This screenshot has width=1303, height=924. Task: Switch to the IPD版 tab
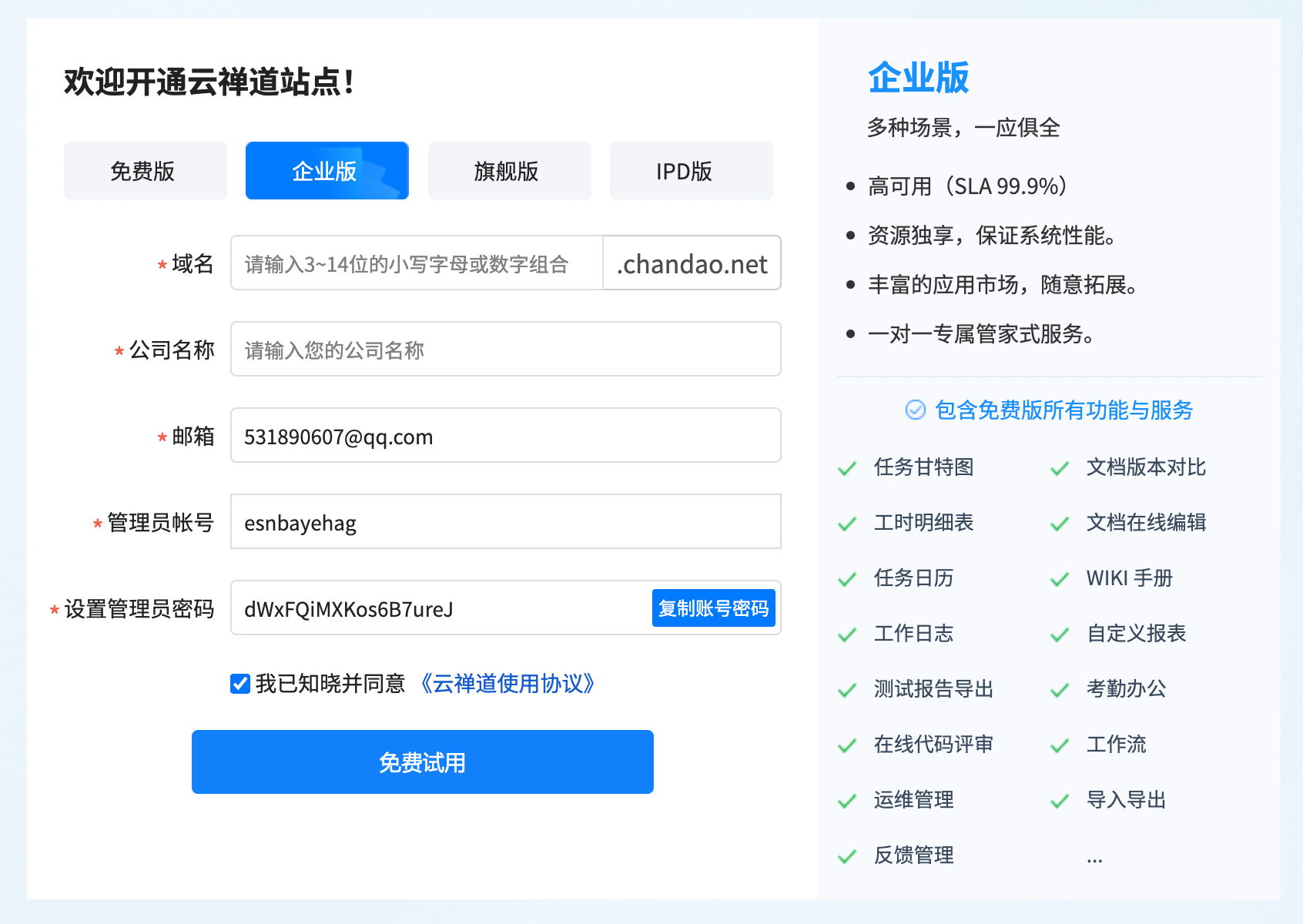(691, 171)
